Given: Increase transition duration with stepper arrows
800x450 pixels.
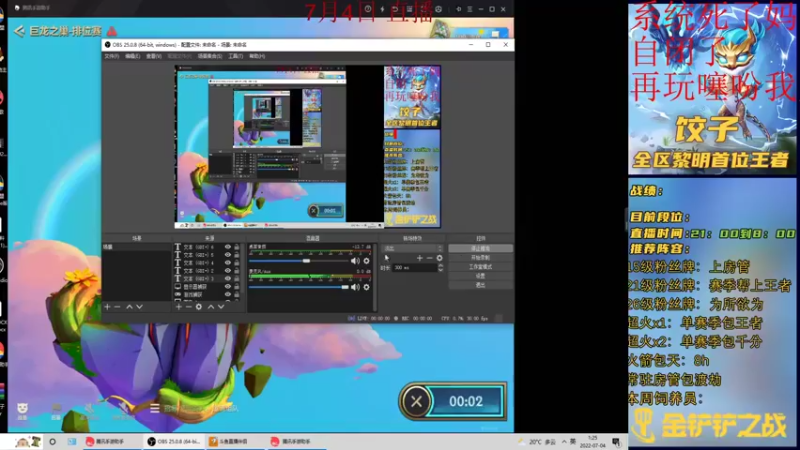Looking at the screenshot, I should (x=441, y=266).
